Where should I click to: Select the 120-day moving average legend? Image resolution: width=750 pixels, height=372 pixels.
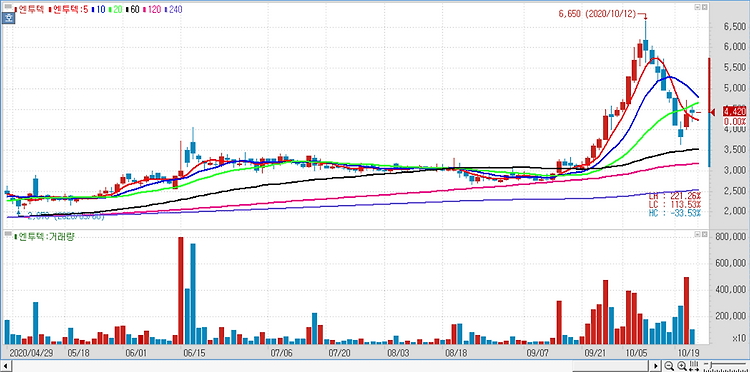[152, 9]
